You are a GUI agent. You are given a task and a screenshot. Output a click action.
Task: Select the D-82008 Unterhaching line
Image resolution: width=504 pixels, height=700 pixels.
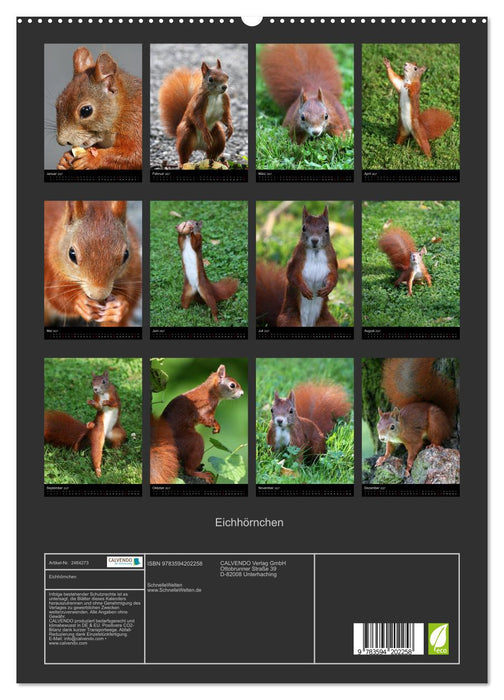pyautogui.click(x=248, y=574)
